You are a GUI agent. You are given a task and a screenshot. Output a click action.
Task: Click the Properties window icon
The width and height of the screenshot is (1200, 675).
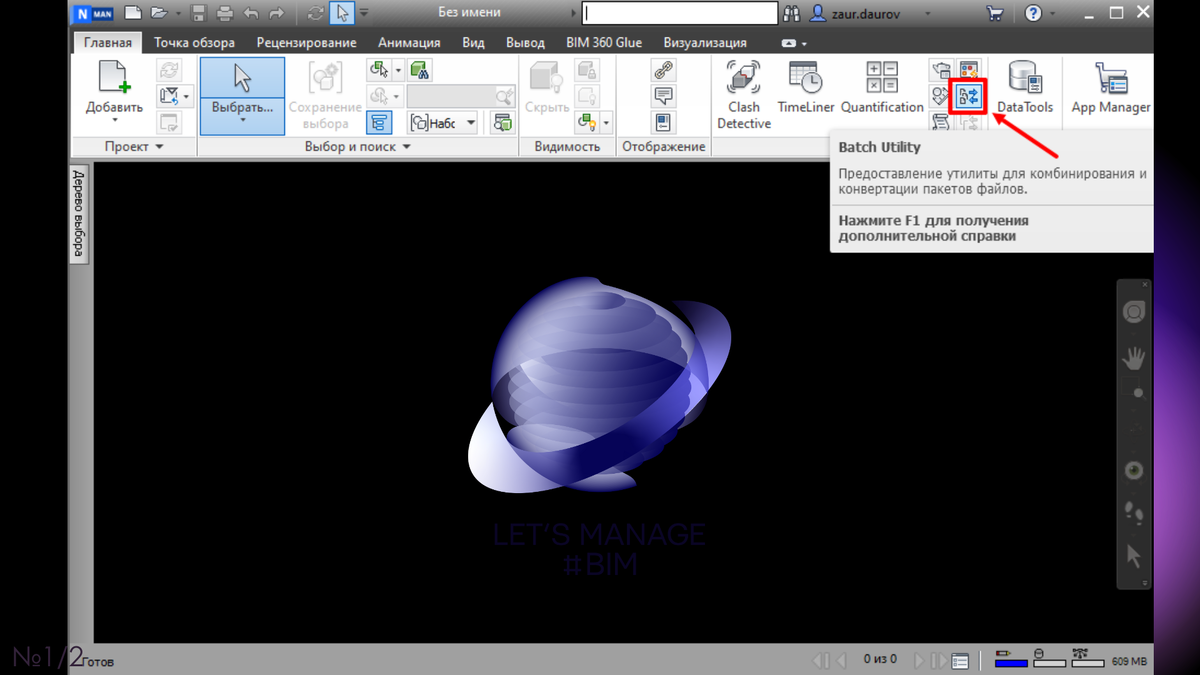click(662, 123)
